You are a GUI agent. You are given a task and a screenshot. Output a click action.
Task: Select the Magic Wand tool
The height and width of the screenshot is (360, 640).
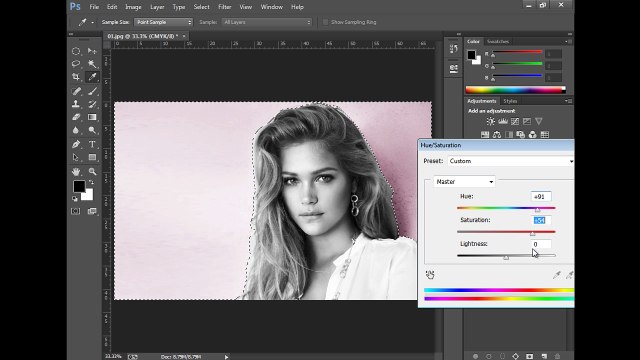(x=92, y=64)
